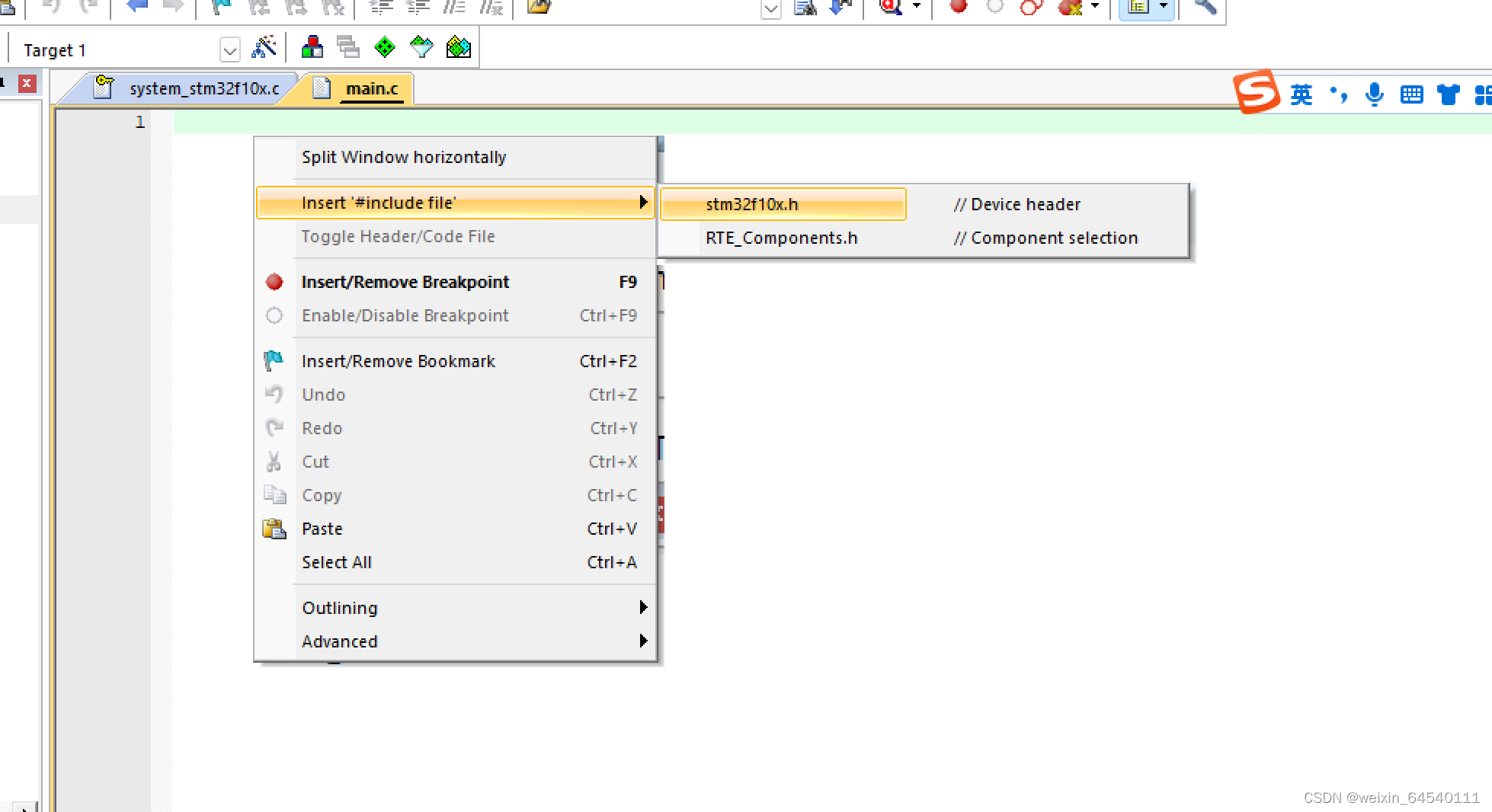Screen dimensions: 1492x812
Task: Open the Target 1 selection dropdown
Action: [x=230, y=49]
